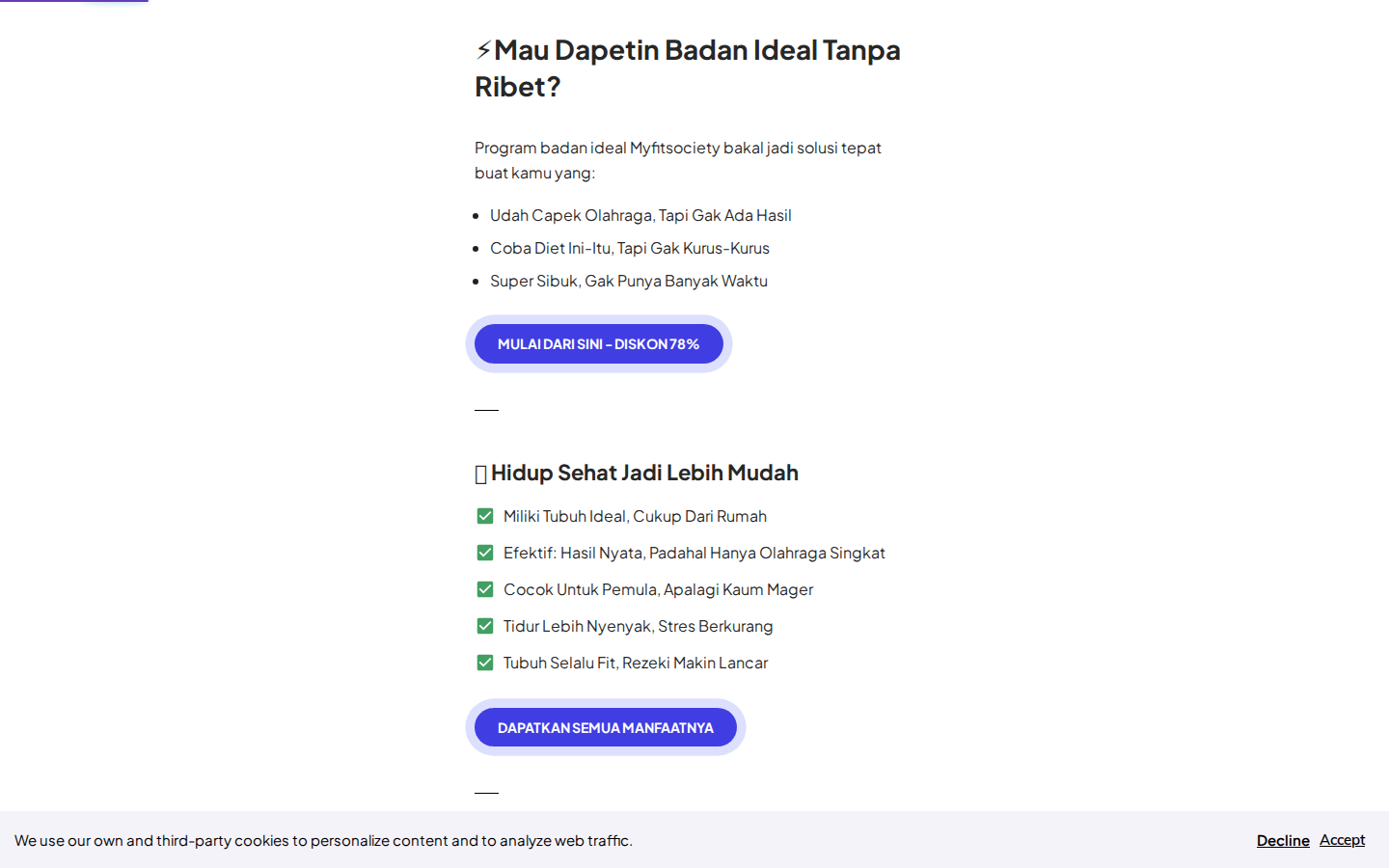
Task: Click the icon before Hidup Sehat heading
Action: 481,474
